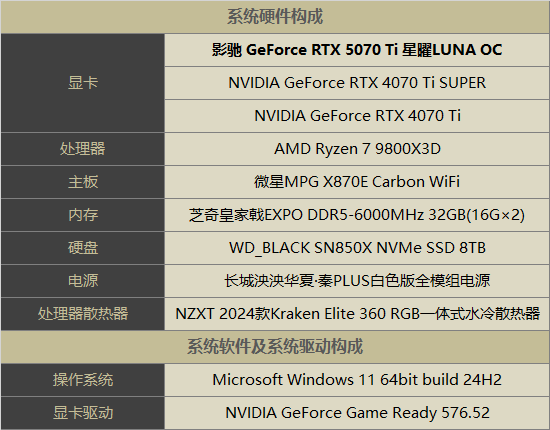Click NVIDIA GeForce RTX 4070 Ti SUPER row
Viewport: 550px width, 430px height.
pos(357,83)
